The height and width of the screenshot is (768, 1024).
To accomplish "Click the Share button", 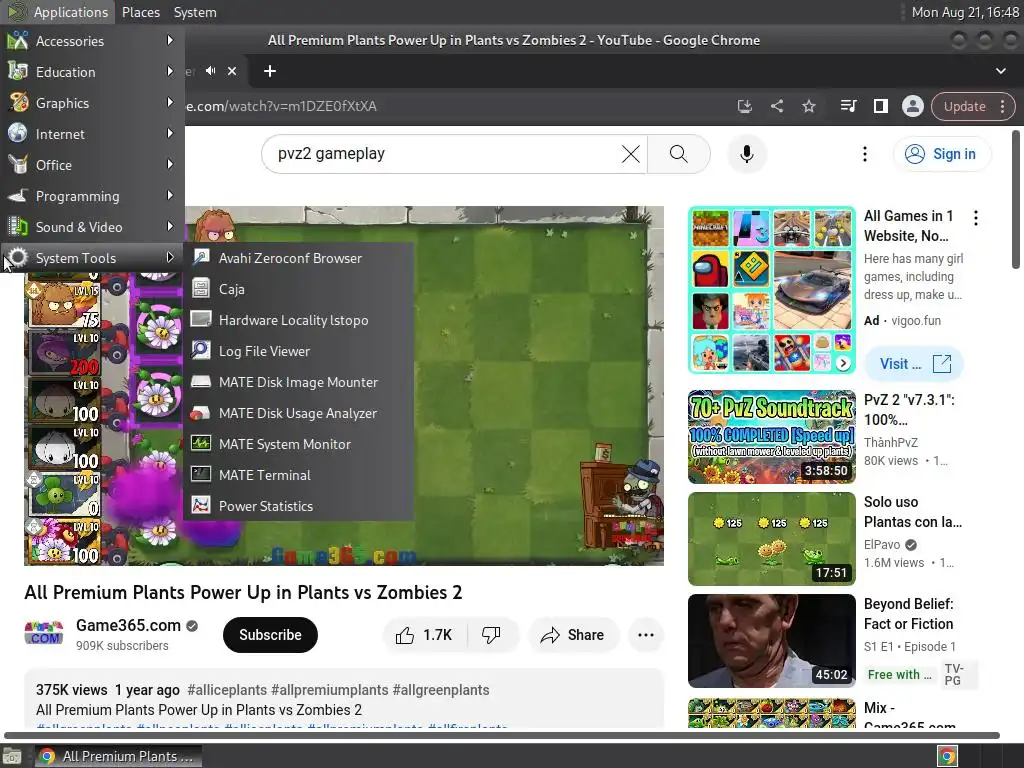I will point(573,635).
